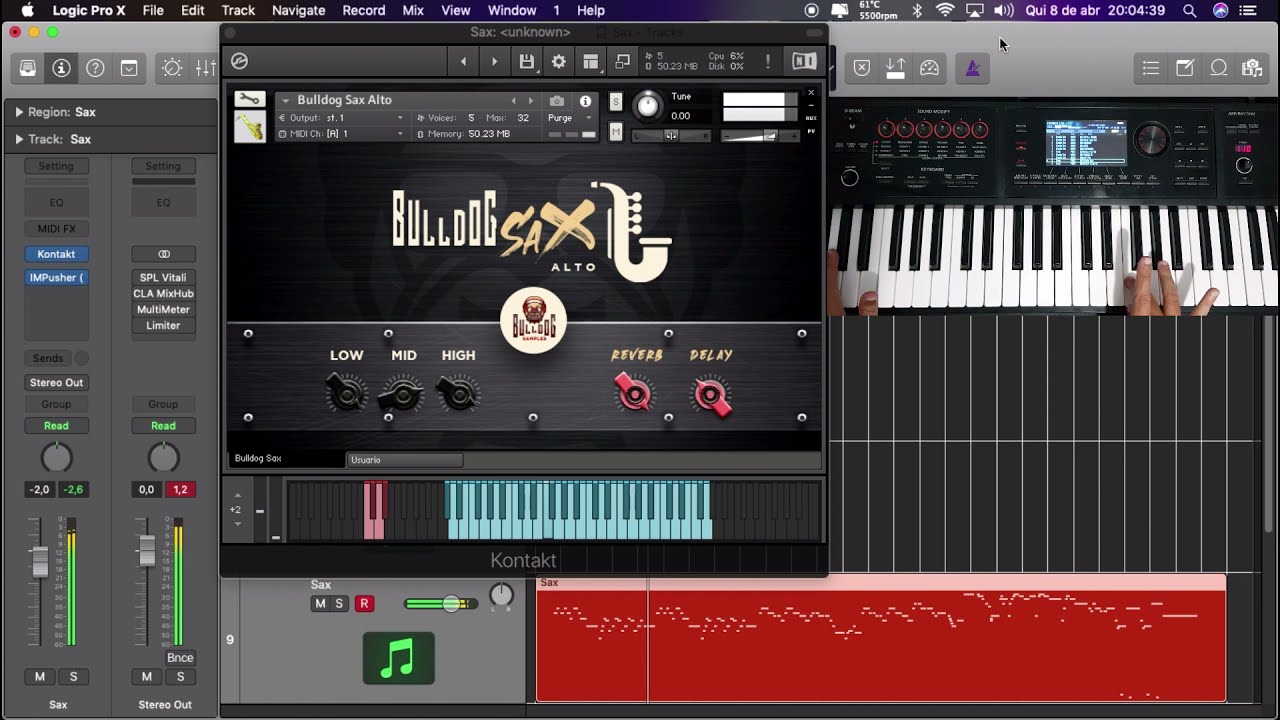
Task: Toggle the Sends power button
Action: [x=82, y=358]
